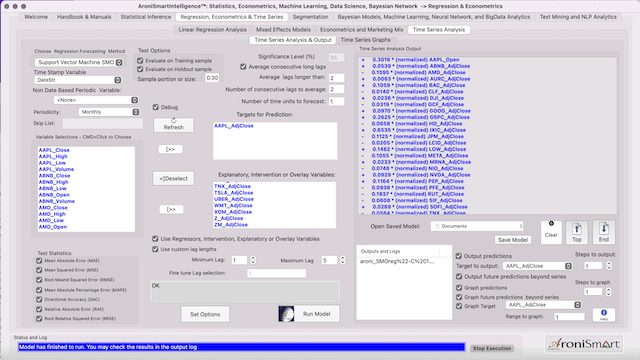Open Text Mining and NLP Analytics tab
The height and width of the screenshot is (360, 640).
[x=578, y=17]
